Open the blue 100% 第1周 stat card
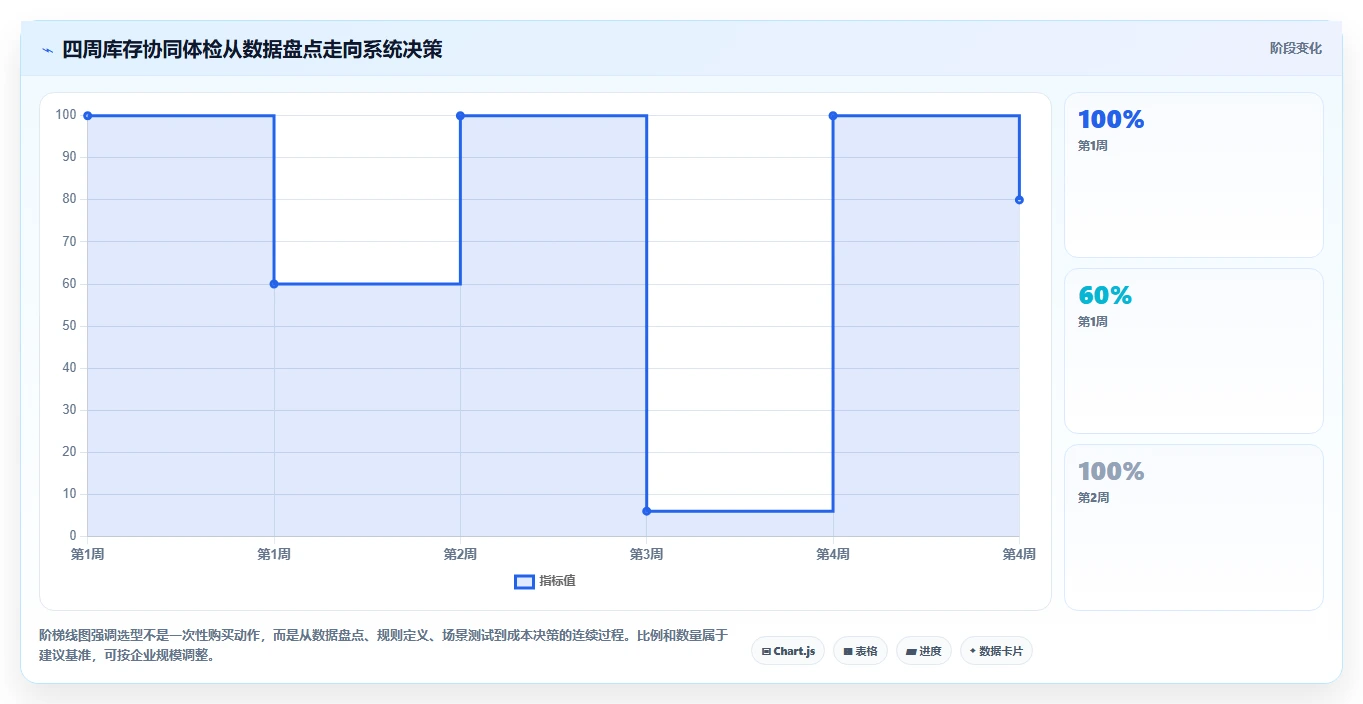This screenshot has width=1363, height=704. (x=1194, y=175)
